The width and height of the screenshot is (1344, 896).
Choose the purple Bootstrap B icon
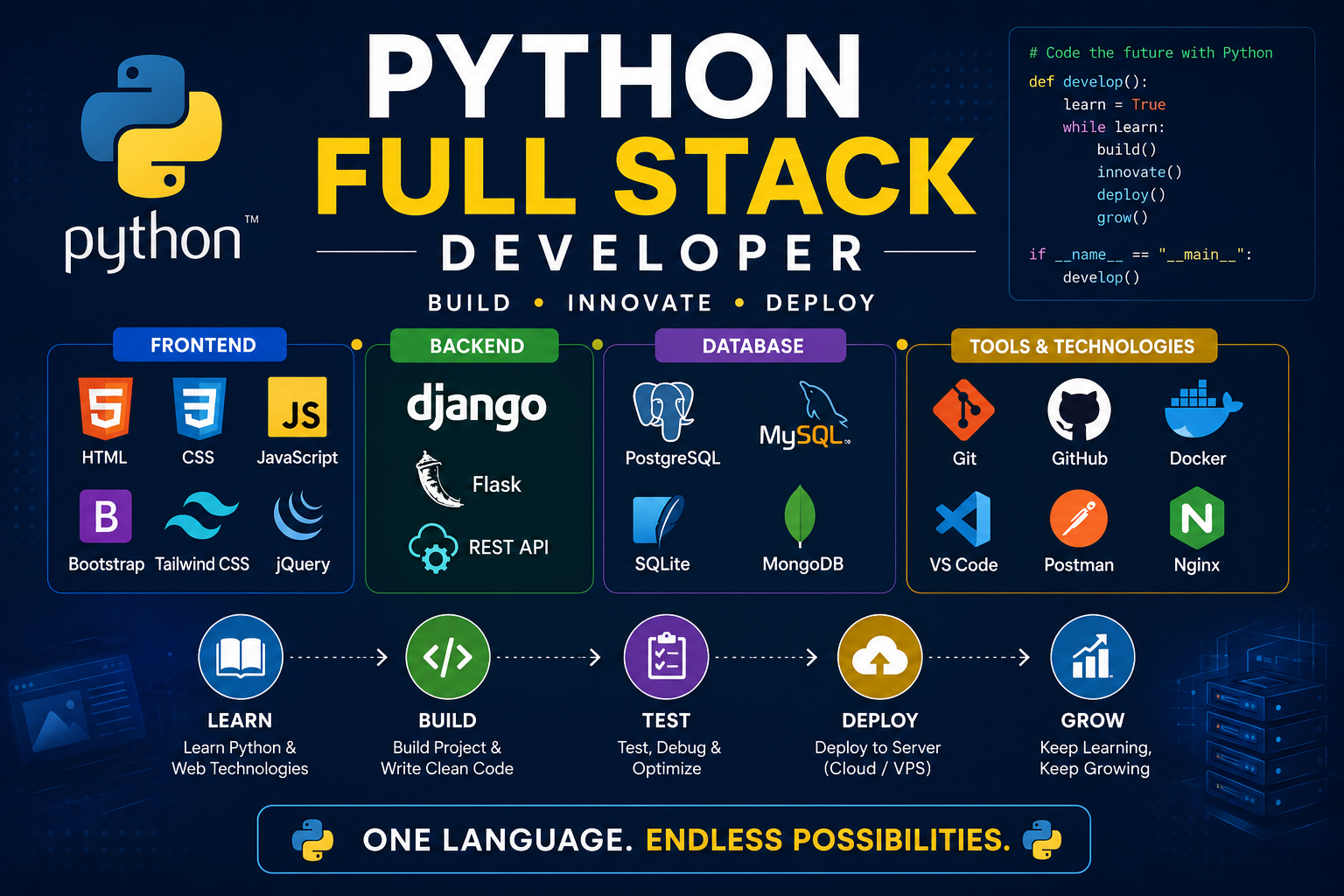point(106,516)
